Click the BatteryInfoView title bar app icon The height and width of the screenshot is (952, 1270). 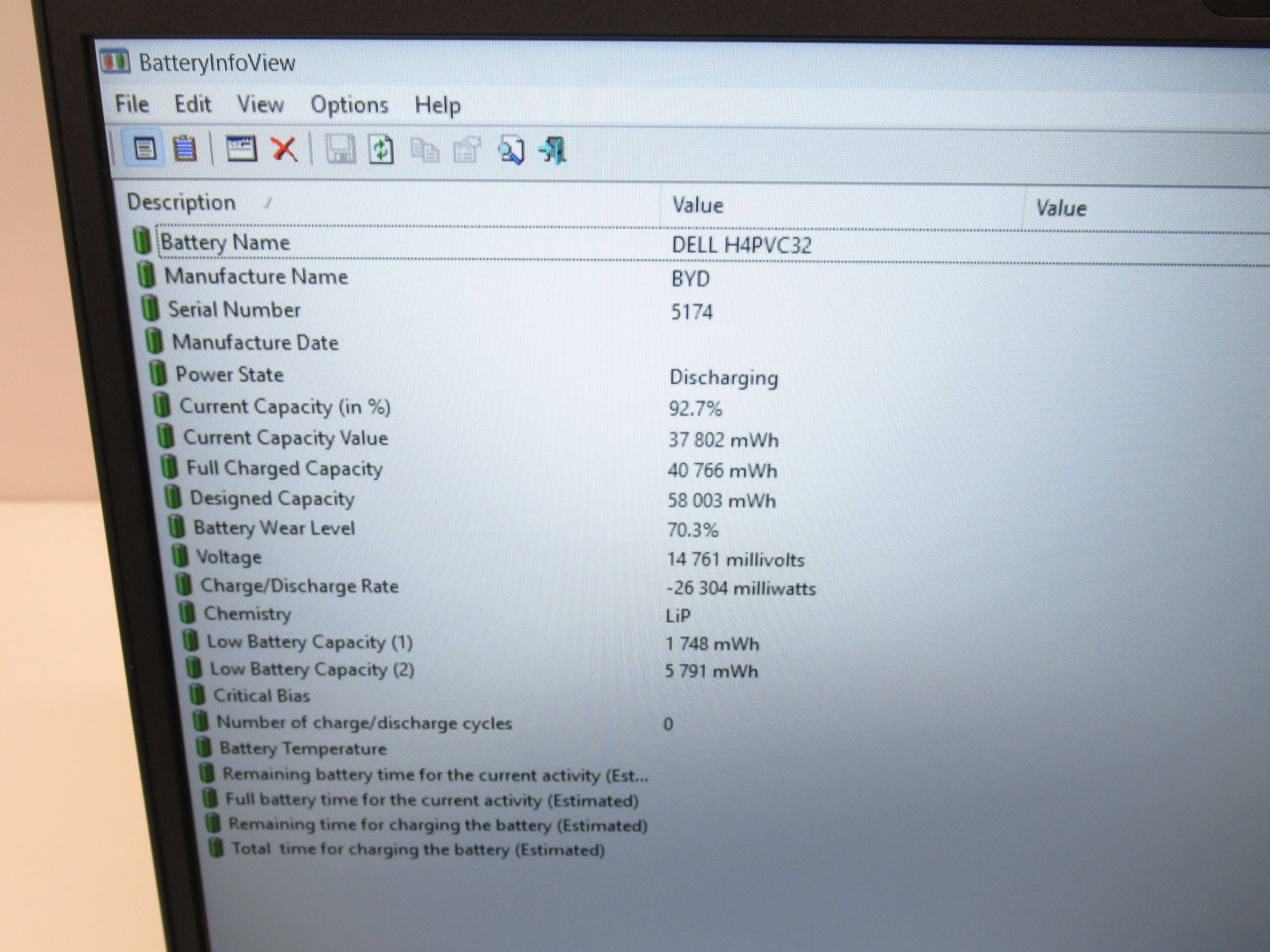click(115, 61)
